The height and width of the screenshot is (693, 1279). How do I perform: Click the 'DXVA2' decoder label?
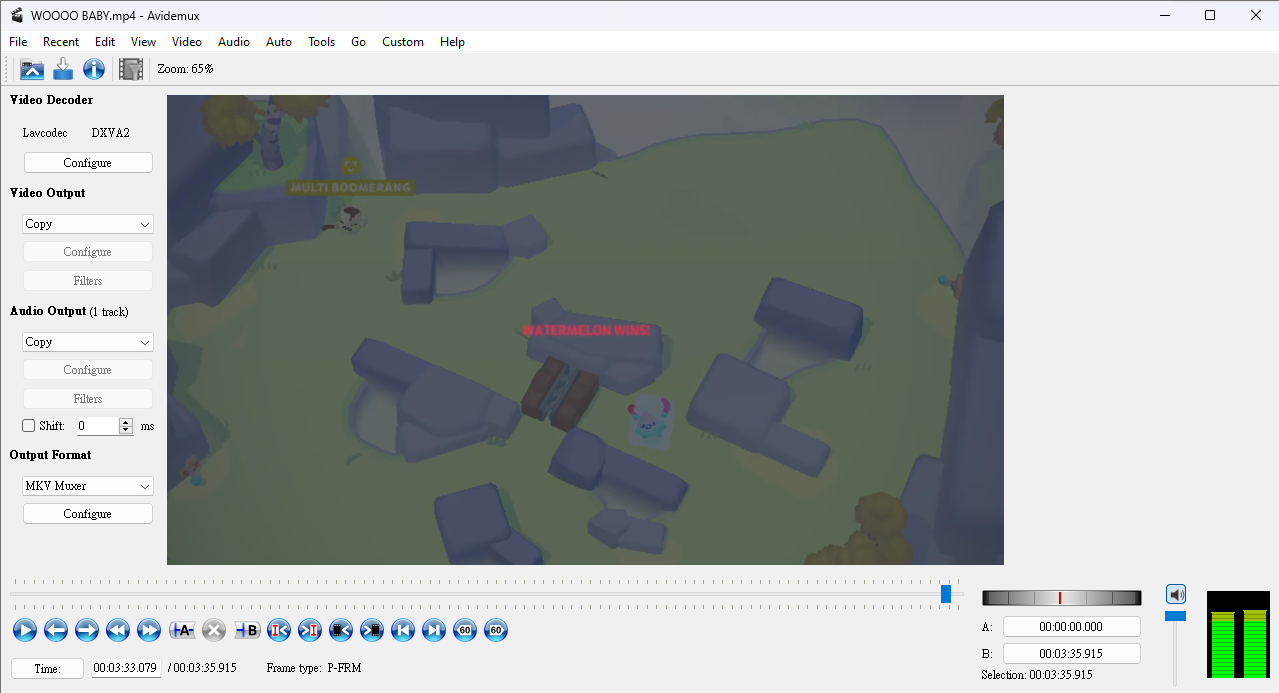(111, 133)
